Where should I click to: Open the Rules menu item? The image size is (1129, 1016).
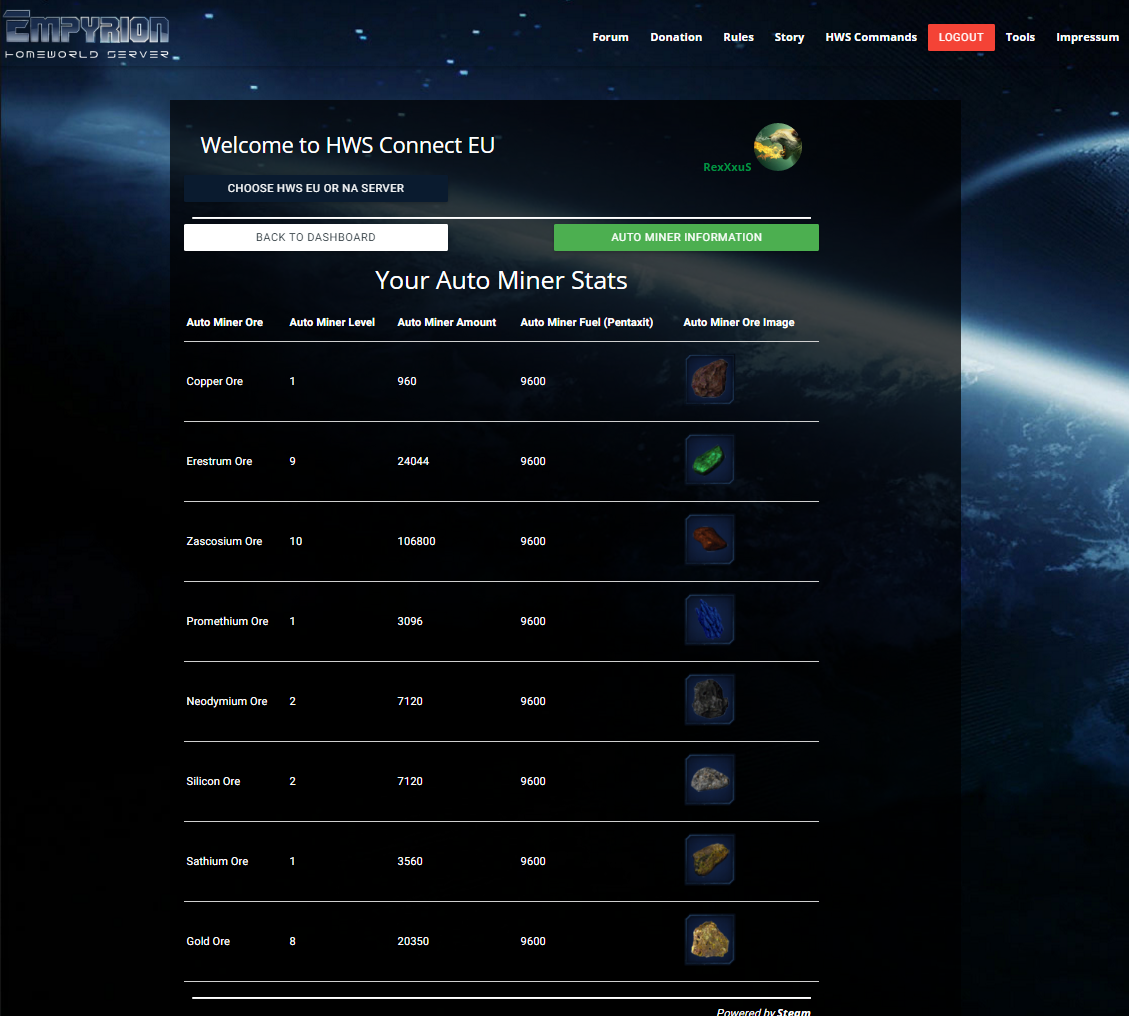point(738,37)
